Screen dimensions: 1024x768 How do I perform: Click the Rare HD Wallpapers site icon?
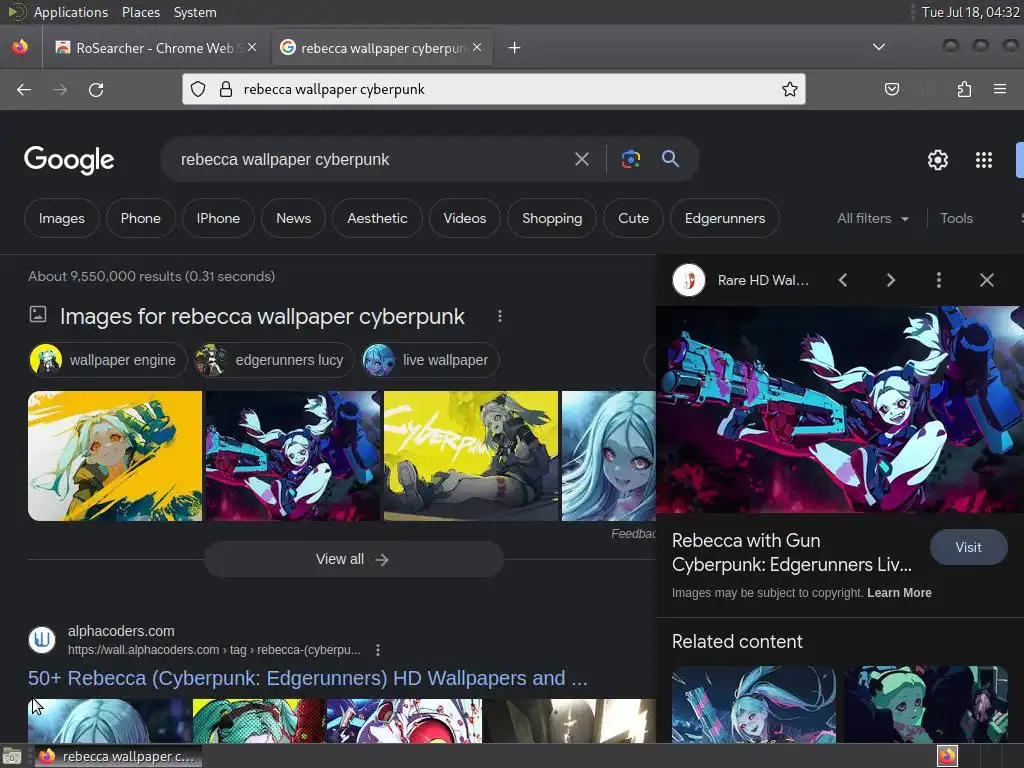pyautogui.click(x=689, y=280)
